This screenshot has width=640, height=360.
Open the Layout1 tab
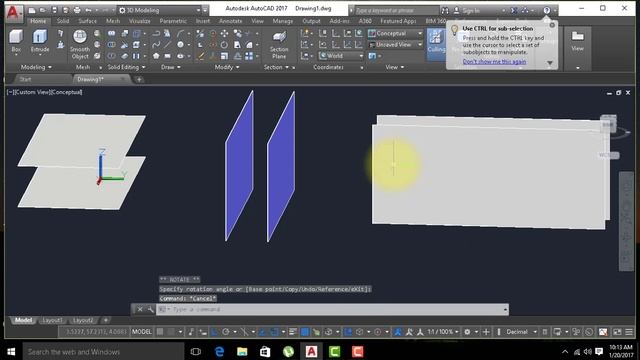(52, 320)
